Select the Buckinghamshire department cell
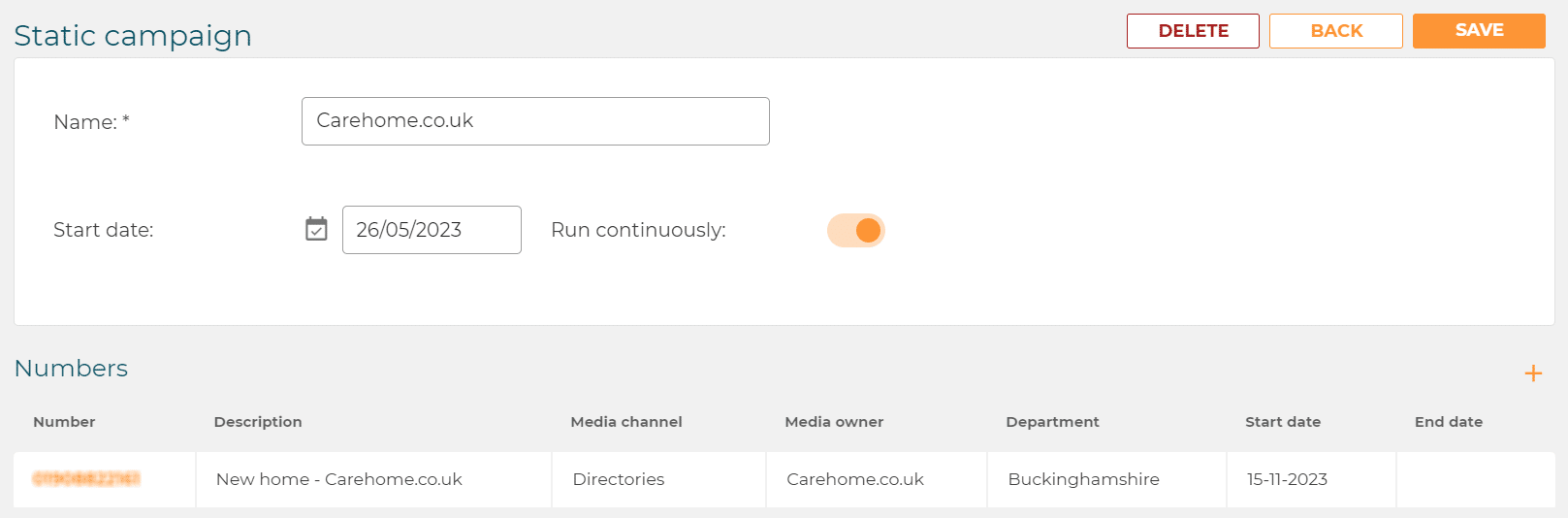The height and width of the screenshot is (518, 1568). click(x=1106, y=479)
